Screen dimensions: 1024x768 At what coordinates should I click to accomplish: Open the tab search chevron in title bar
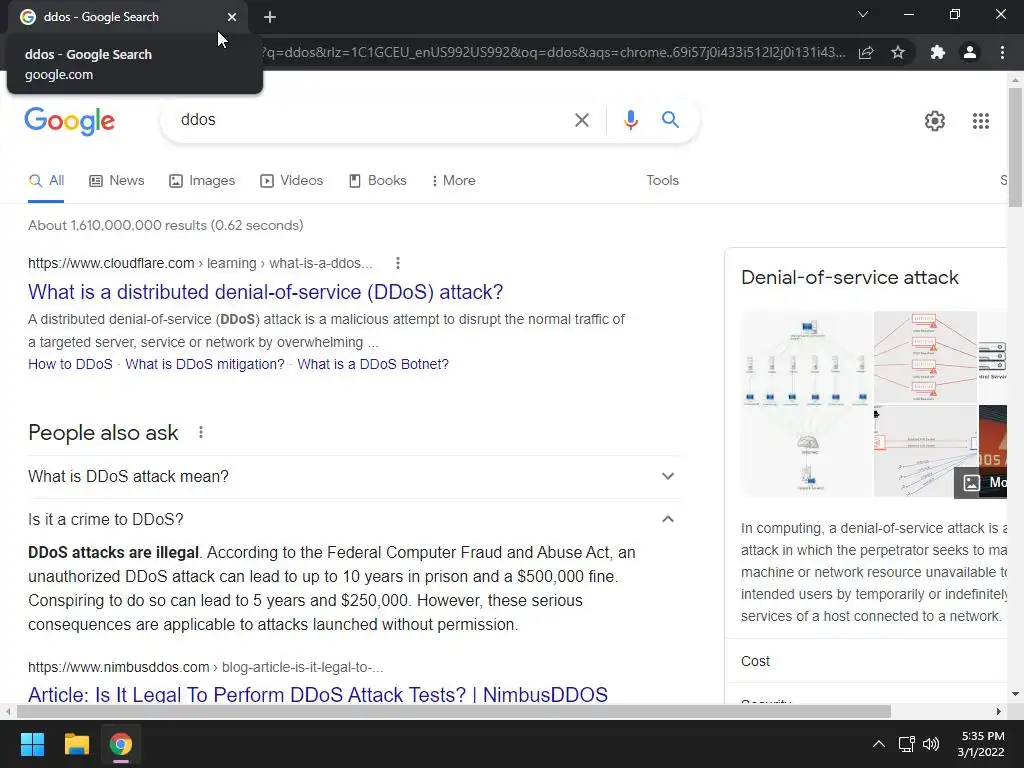point(863,14)
